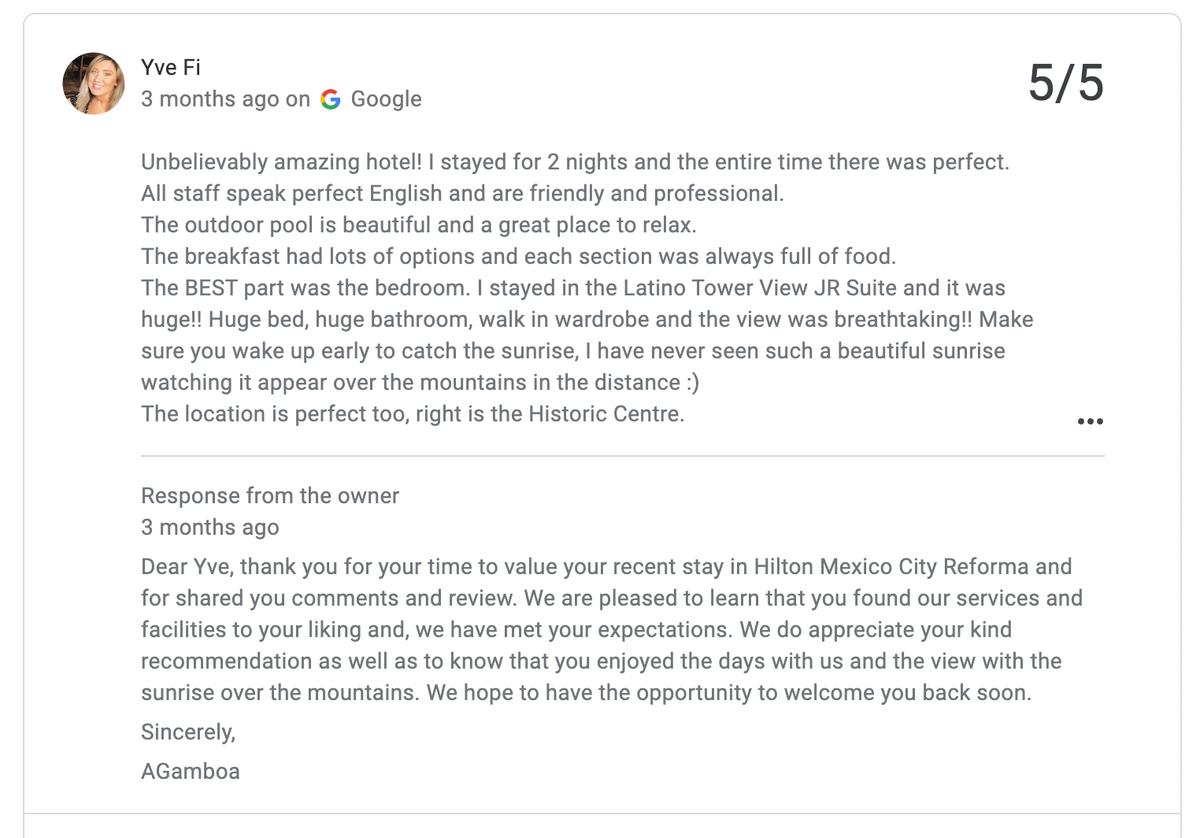Click the "Historic Centre" location sentence

coord(412,414)
